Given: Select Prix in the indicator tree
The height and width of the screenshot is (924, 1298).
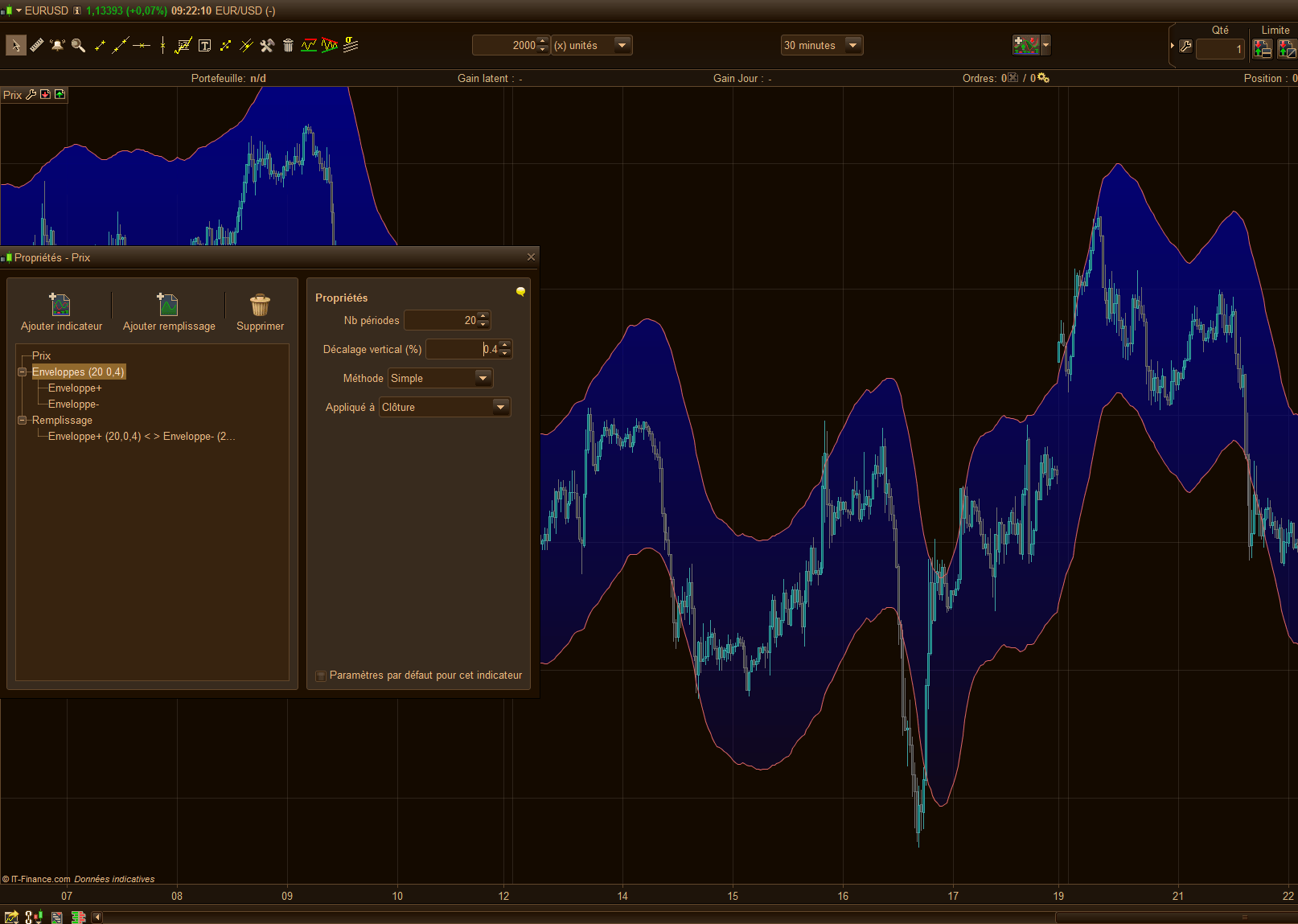Looking at the screenshot, I should pyautogui.click(x=41, y=355).
